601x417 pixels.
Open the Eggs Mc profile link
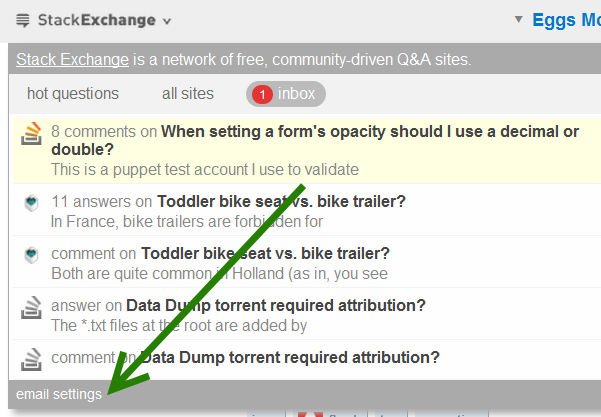566,20
